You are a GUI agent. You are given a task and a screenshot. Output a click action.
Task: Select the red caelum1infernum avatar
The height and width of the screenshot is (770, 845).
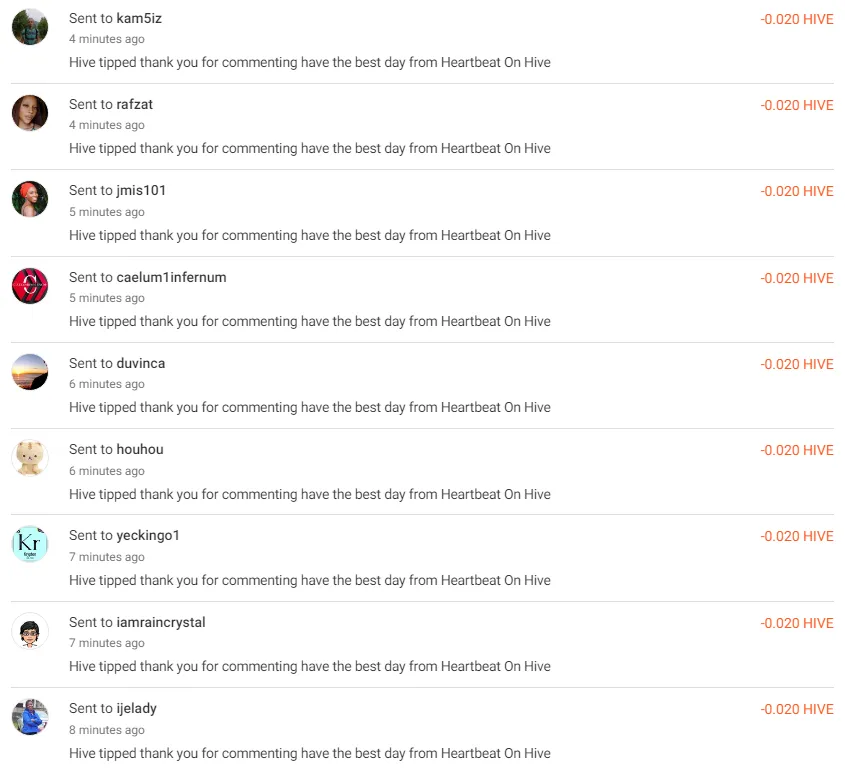[30, 286]
